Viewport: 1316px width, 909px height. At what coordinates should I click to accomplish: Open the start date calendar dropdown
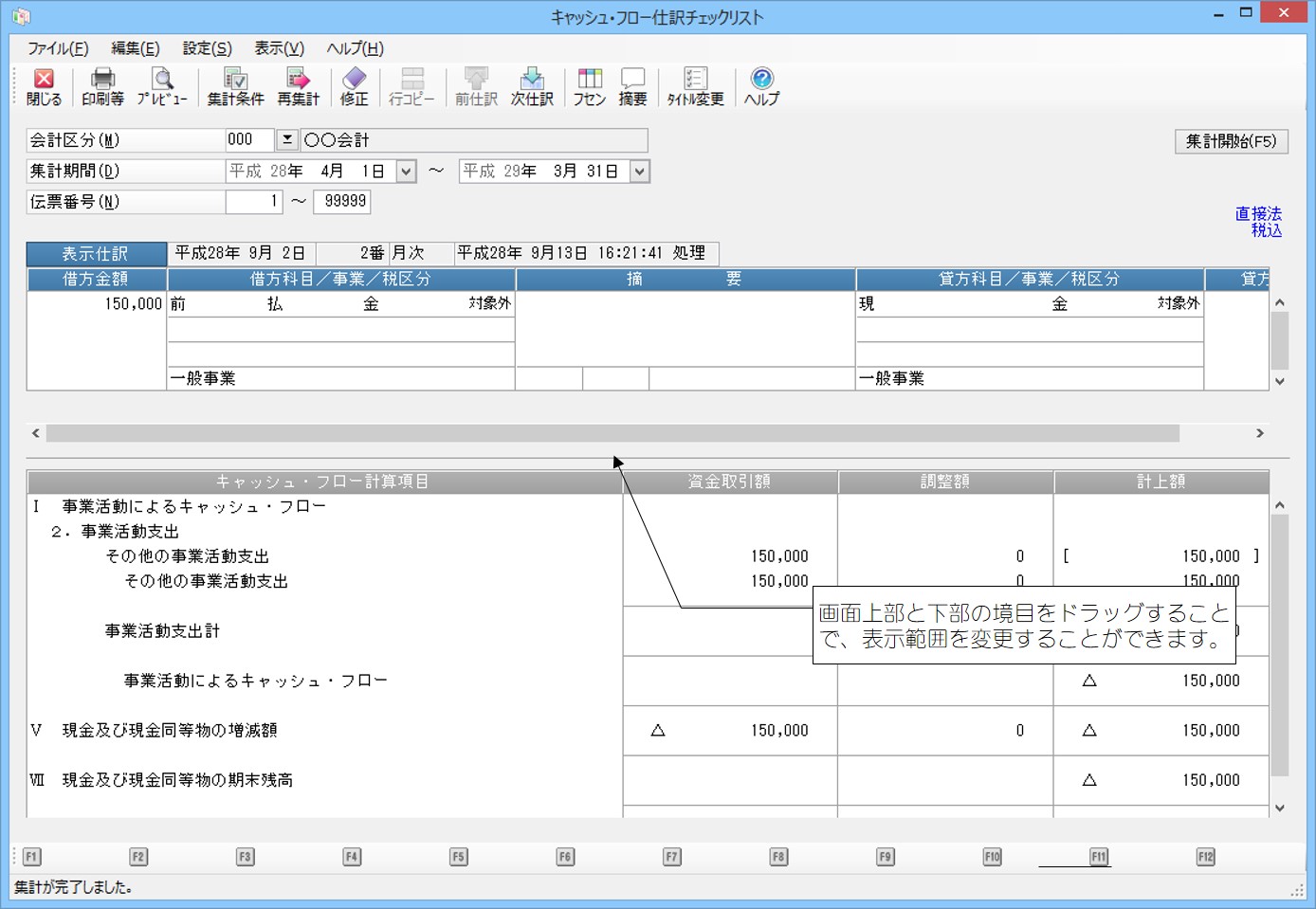tap(406, 172)
